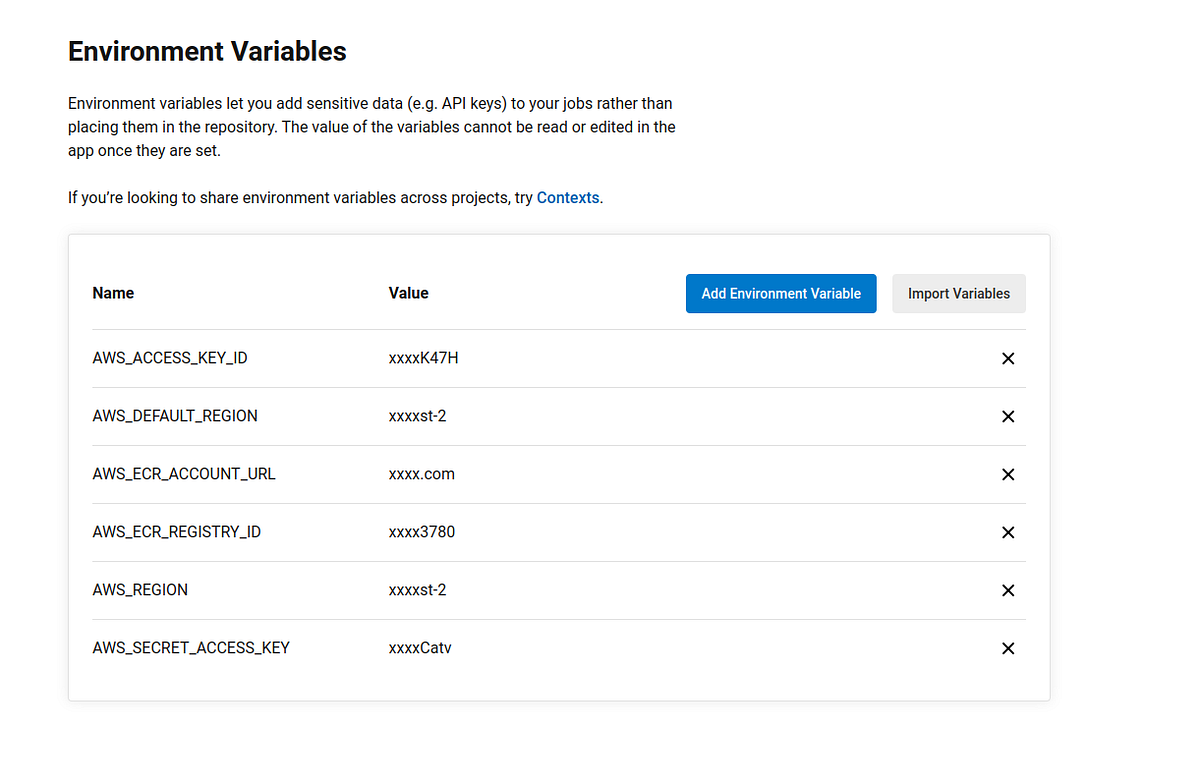Image resolution: width=1200 pixels, height=772 pixels.
Task: Open the Contexts link
Action: click(x=567, y=197)
